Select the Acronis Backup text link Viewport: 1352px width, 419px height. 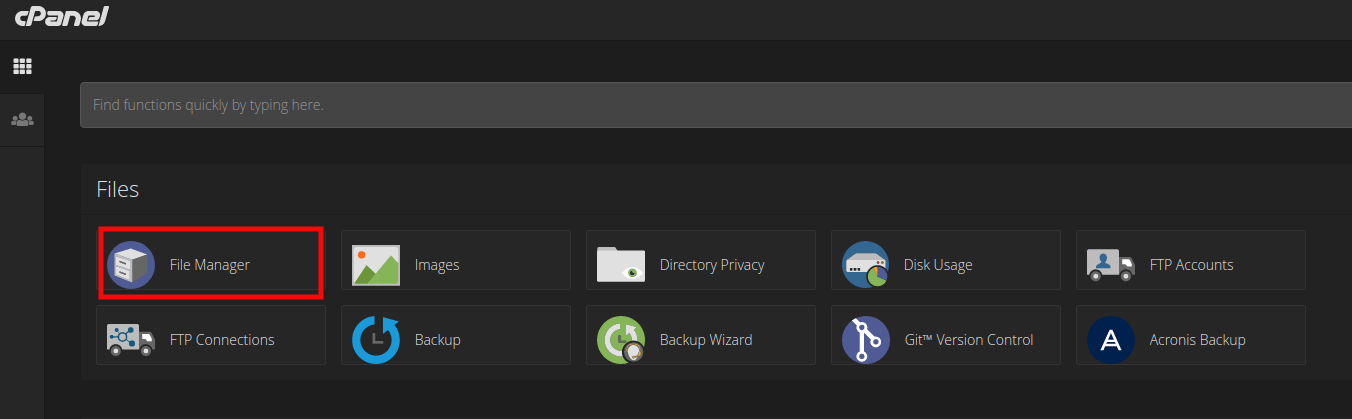pyautogui.click(x=1197, y=340)
